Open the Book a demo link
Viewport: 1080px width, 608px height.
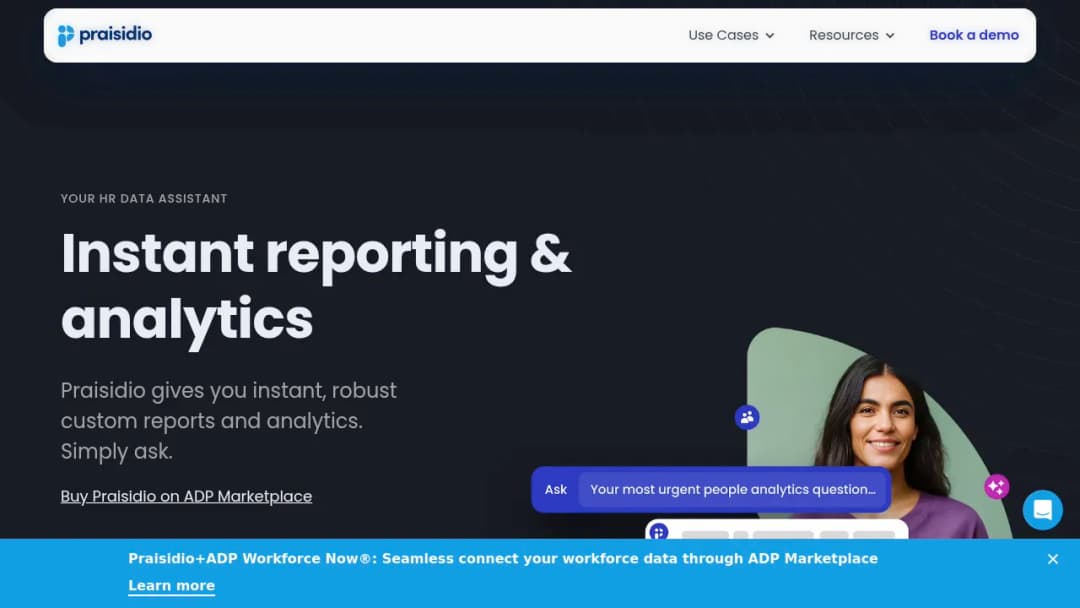click(x=973, y=35)
